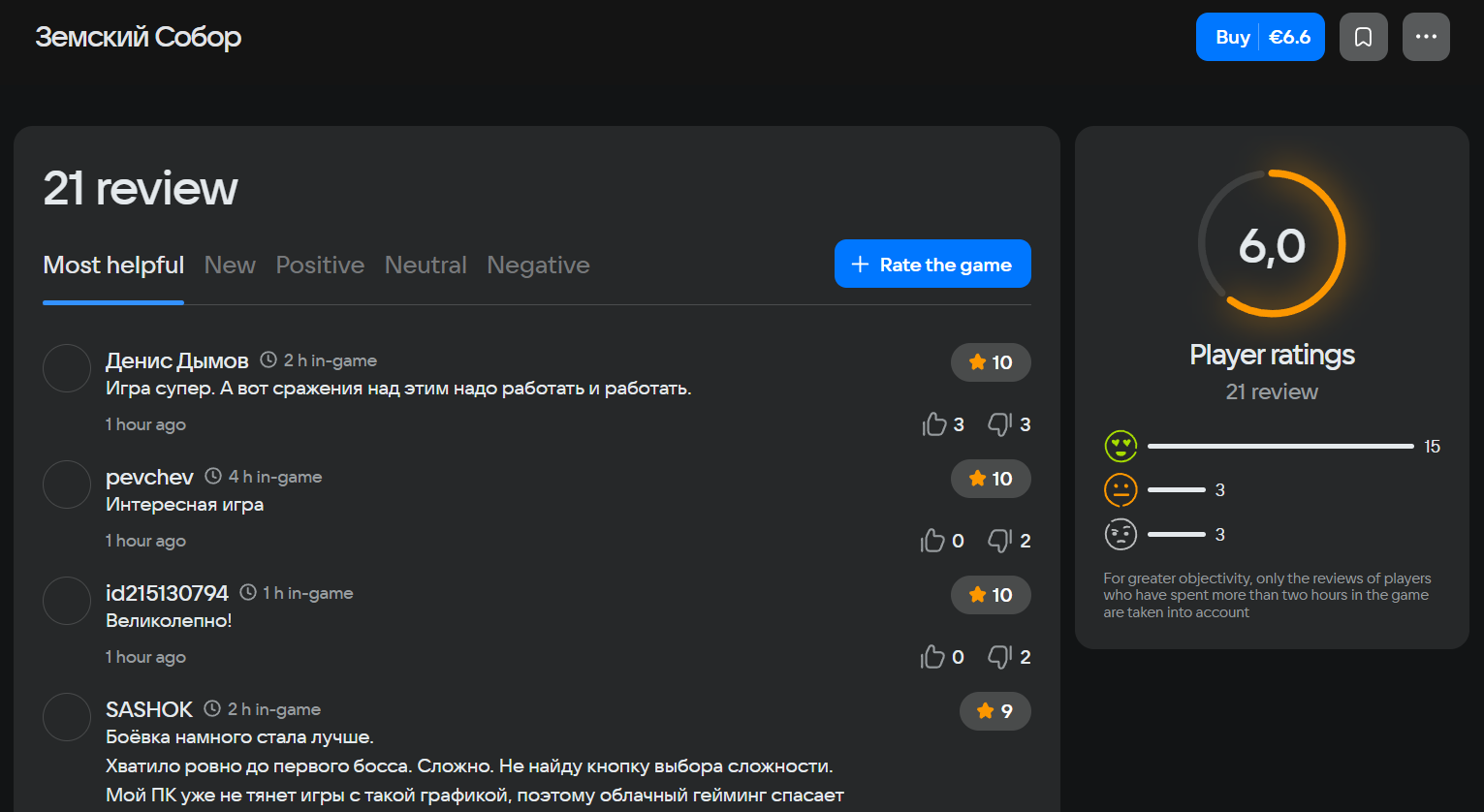Open SASHOK's user avatar

click(67, 717)
